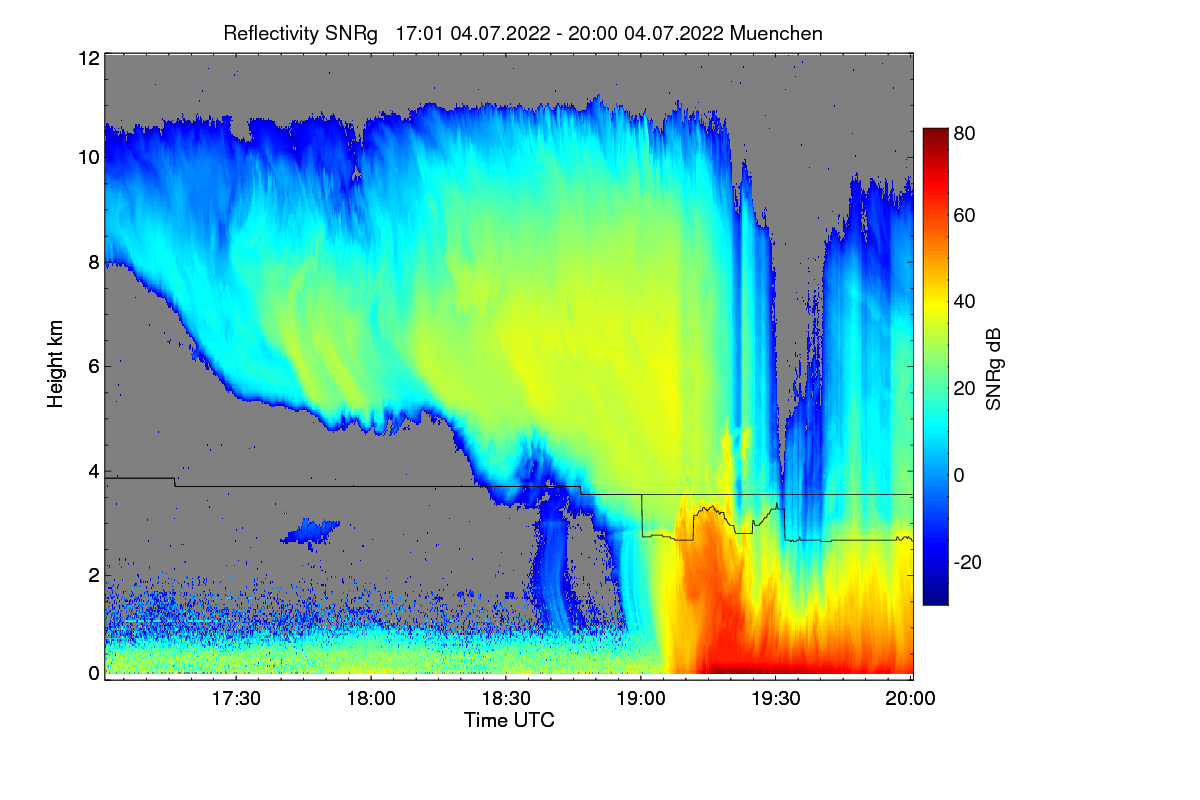Click the height axis label 4

tap(93, 470)
